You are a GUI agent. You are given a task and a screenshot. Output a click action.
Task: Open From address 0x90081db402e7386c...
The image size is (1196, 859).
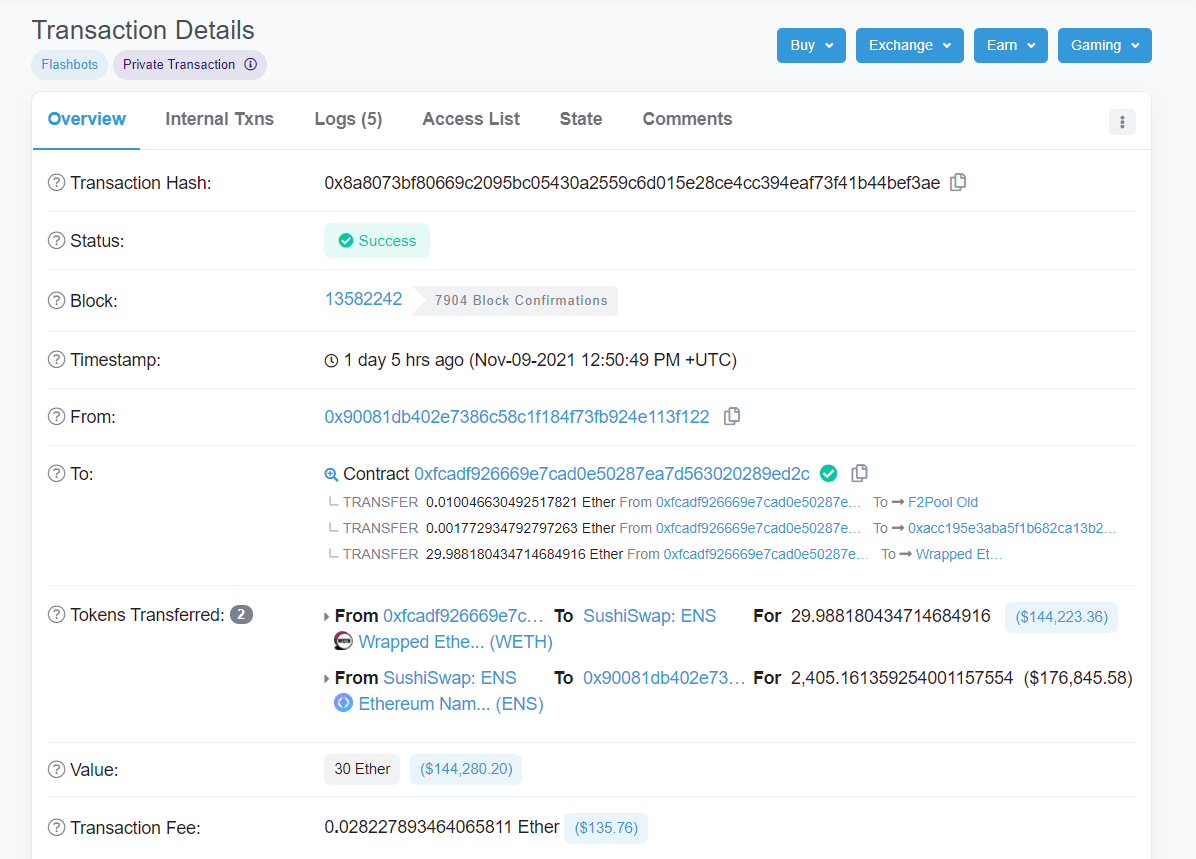517,417
